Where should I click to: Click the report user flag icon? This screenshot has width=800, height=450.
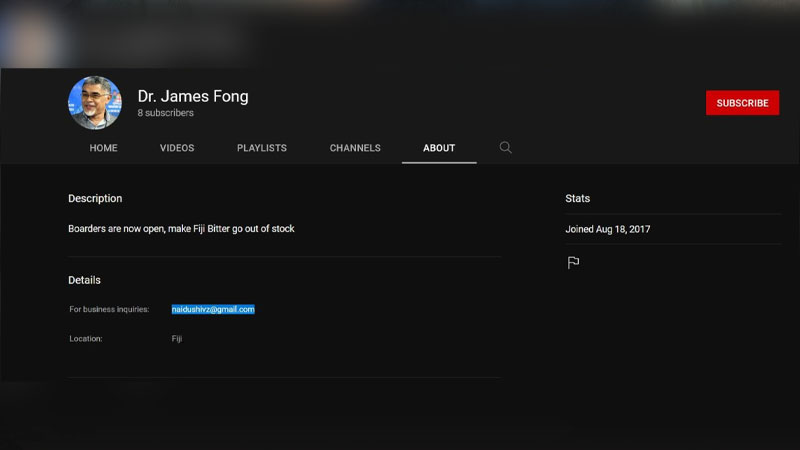click(x=573, y=263)
